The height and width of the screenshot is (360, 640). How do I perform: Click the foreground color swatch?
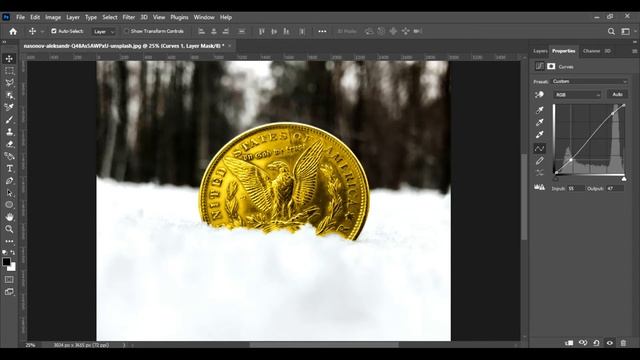6,262
